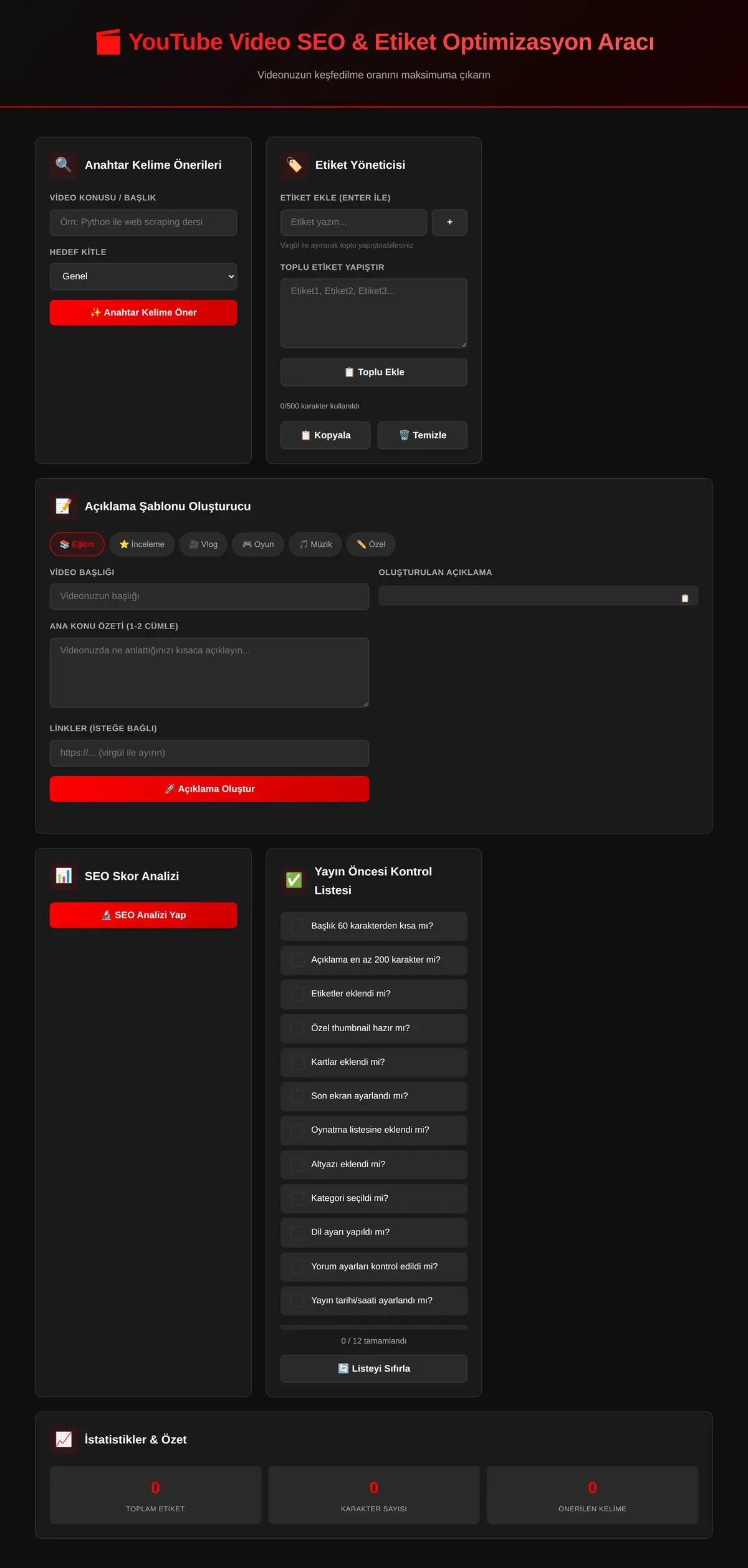
Task: Click the Toplu Etiket Yapıştır textarea
Action: coord(374,313)
